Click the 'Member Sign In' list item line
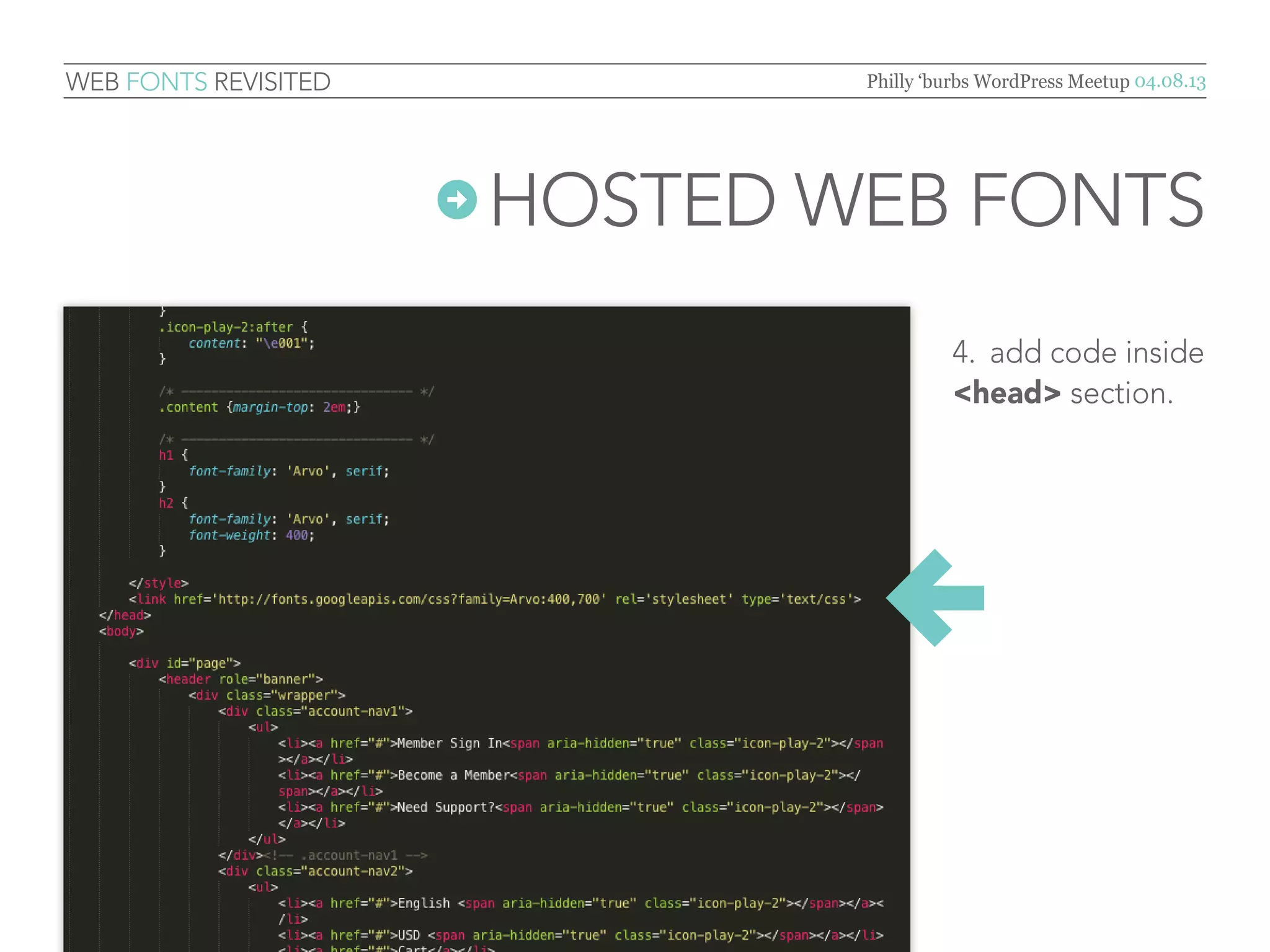 click(x=581, y=751)
